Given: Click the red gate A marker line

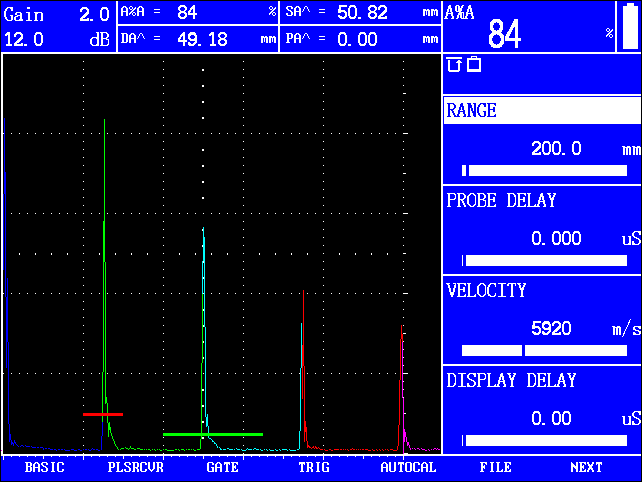Looking at the screenshot, I should 103,413.
